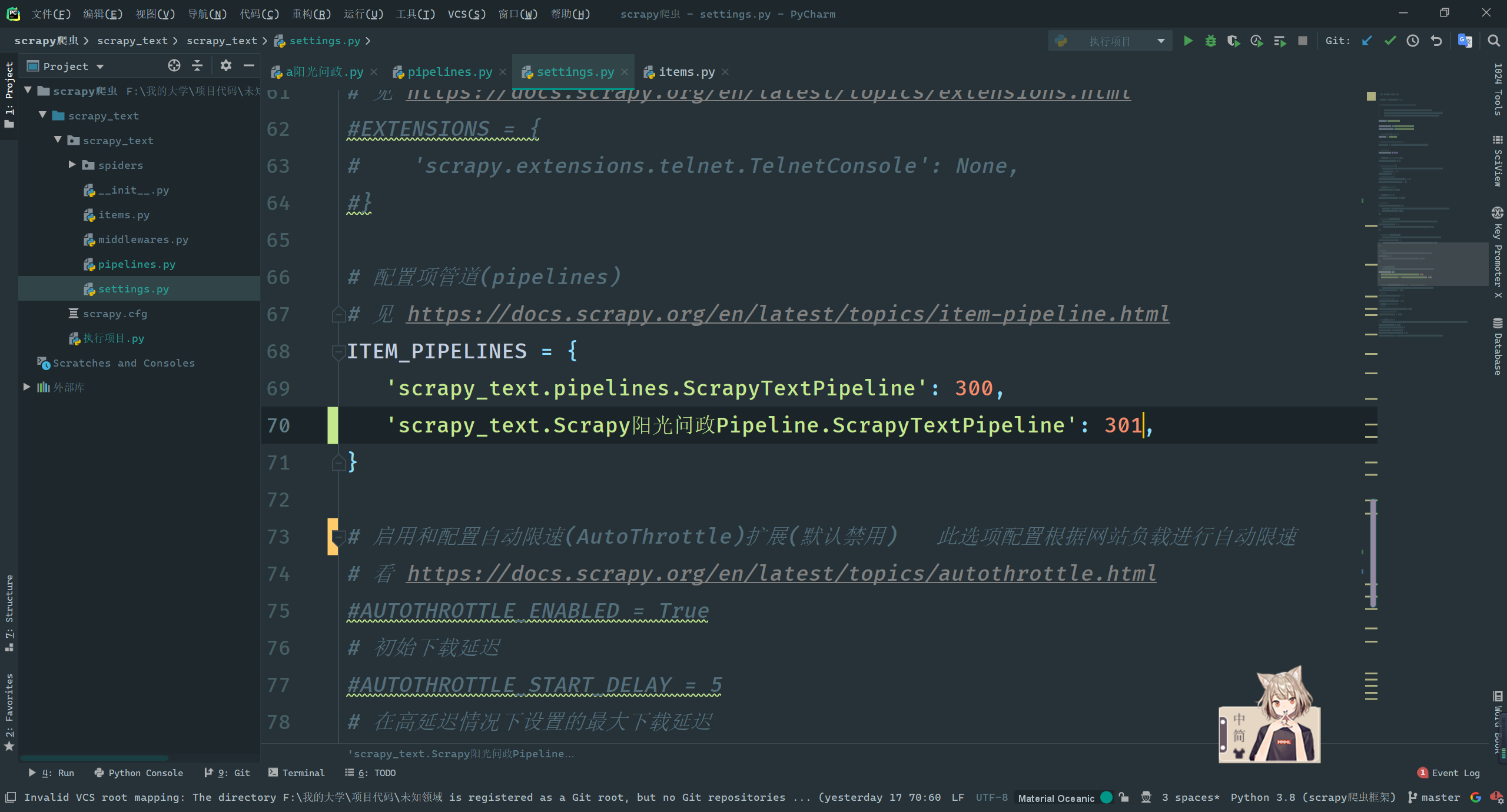Click the green Run button

point(1188,41)
